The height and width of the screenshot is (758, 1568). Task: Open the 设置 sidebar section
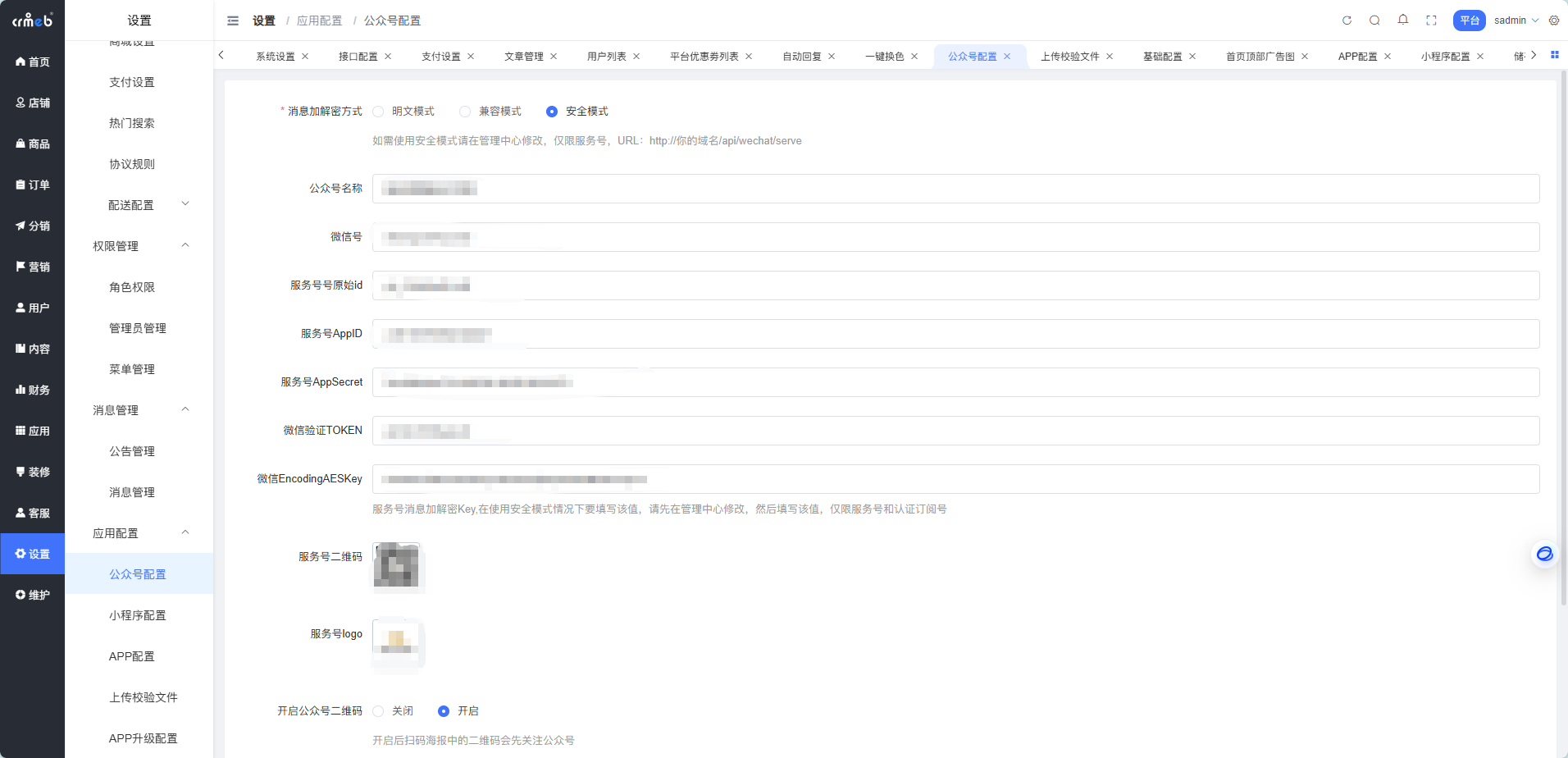[33, 554]
